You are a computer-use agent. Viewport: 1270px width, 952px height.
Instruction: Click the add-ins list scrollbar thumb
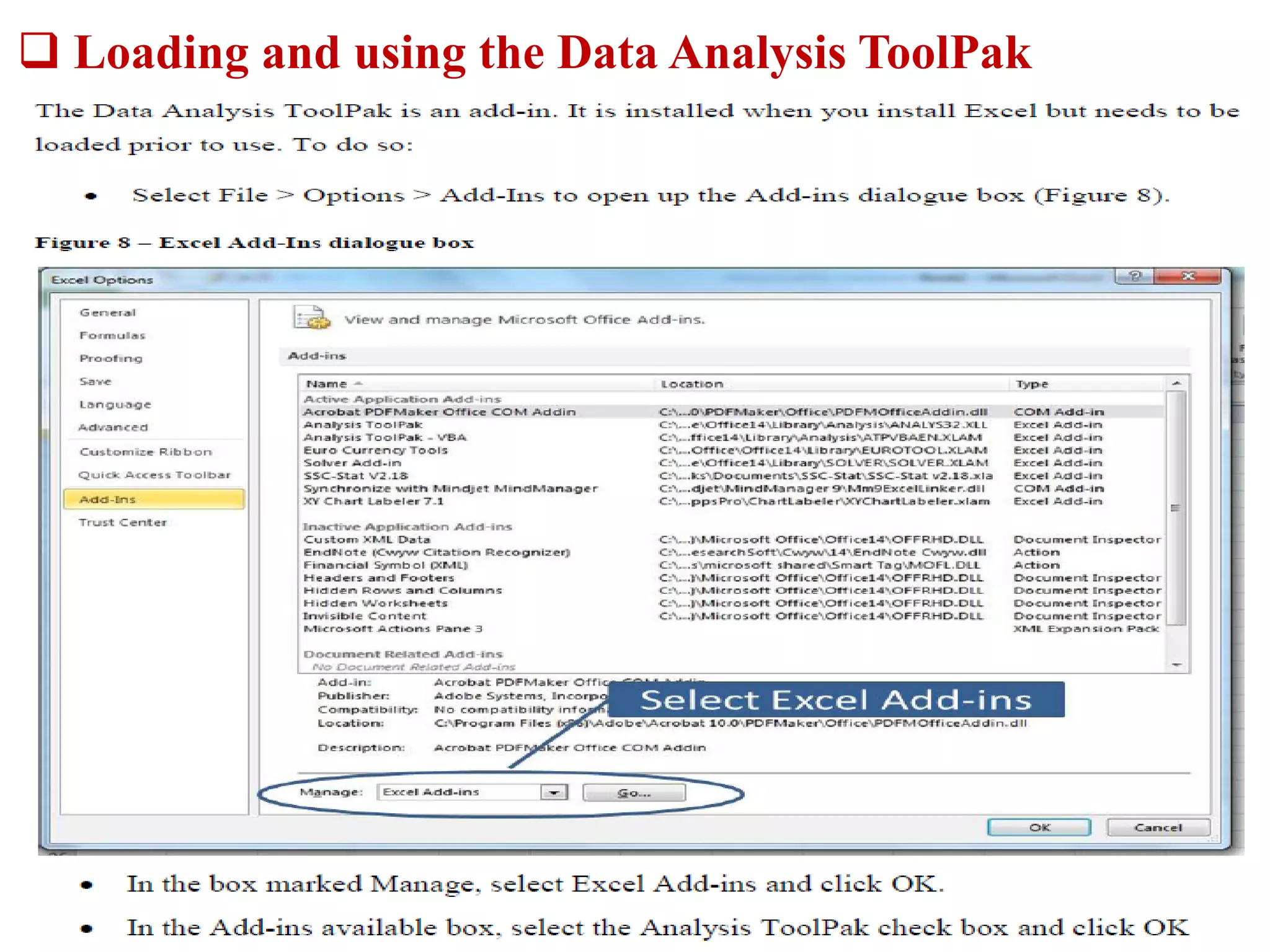click(x=1176, y=508)
